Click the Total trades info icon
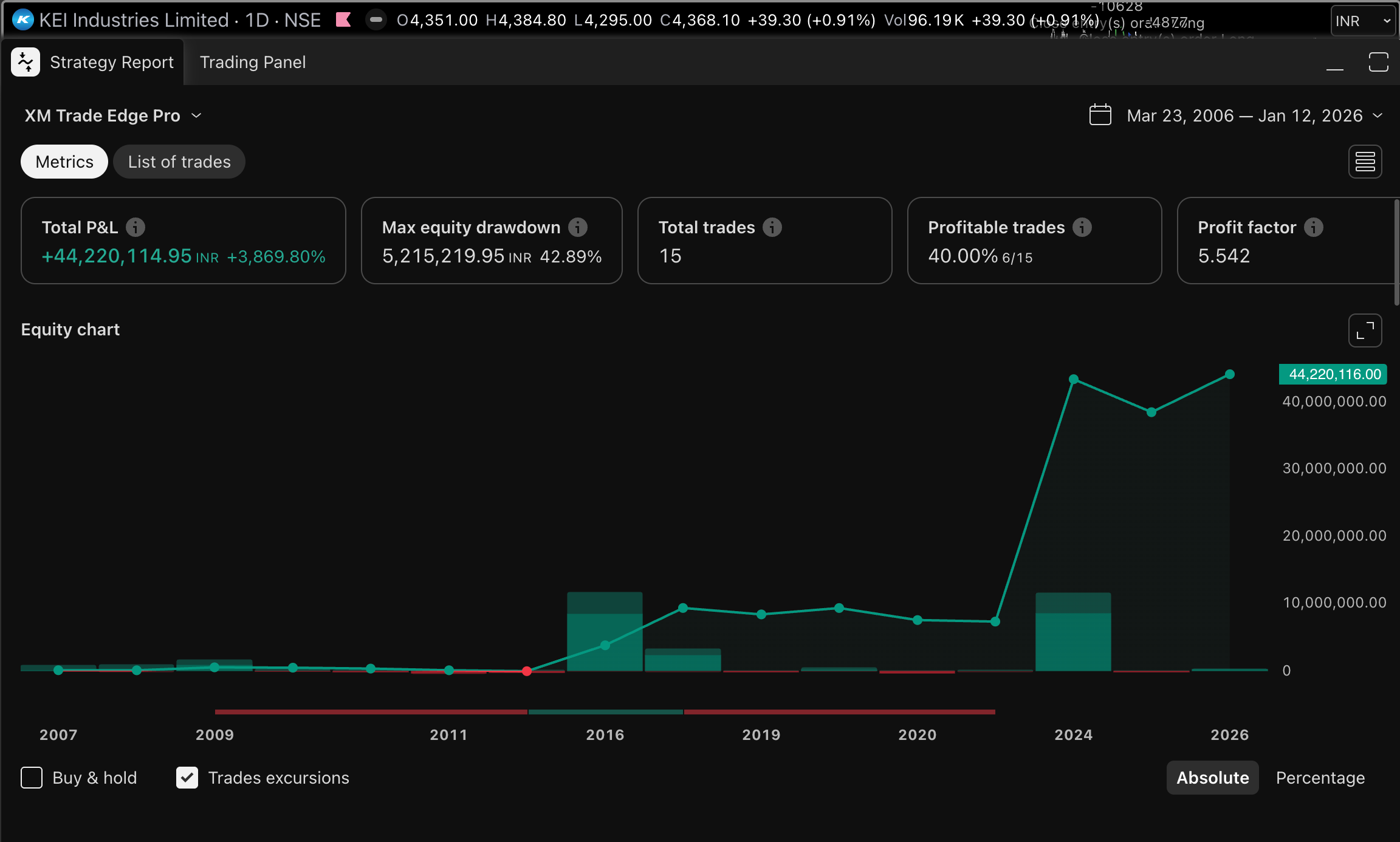1400x842 pixels. point(772,227)
